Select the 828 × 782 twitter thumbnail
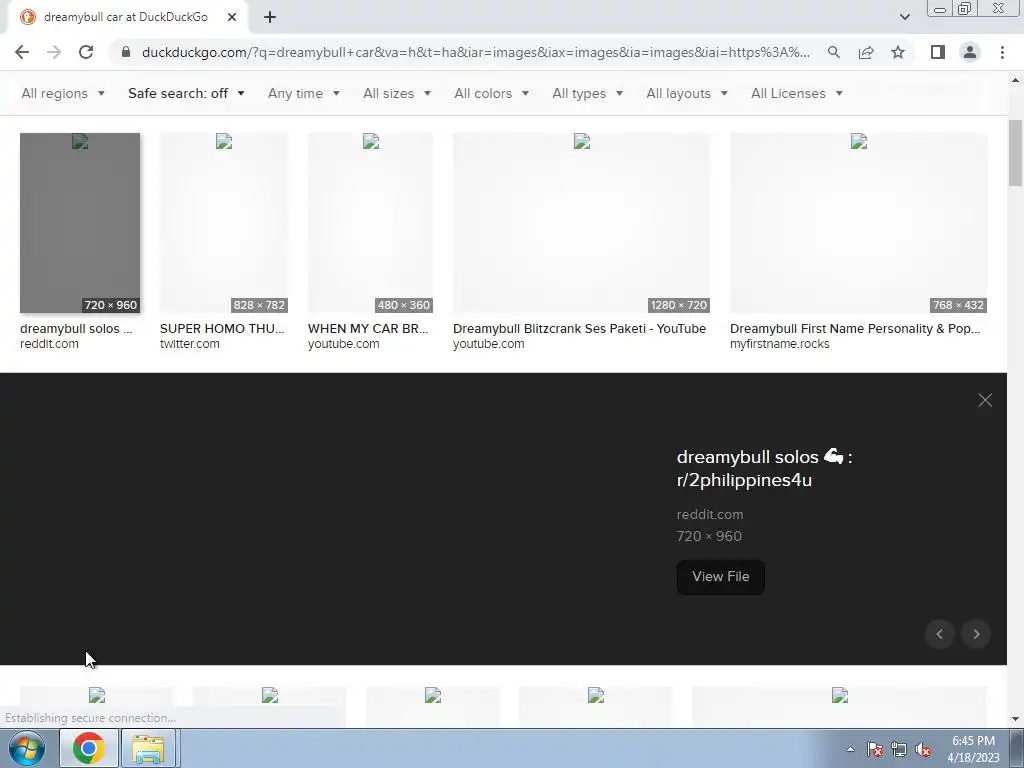 224,223
